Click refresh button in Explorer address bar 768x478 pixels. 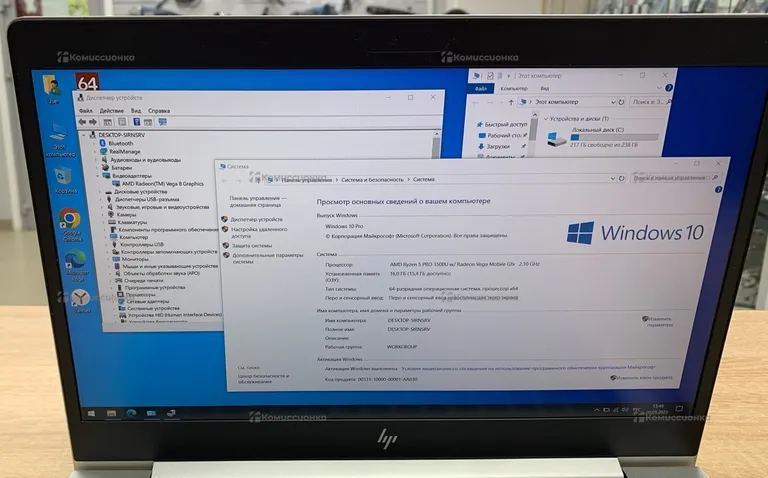(x=621, y=102)
